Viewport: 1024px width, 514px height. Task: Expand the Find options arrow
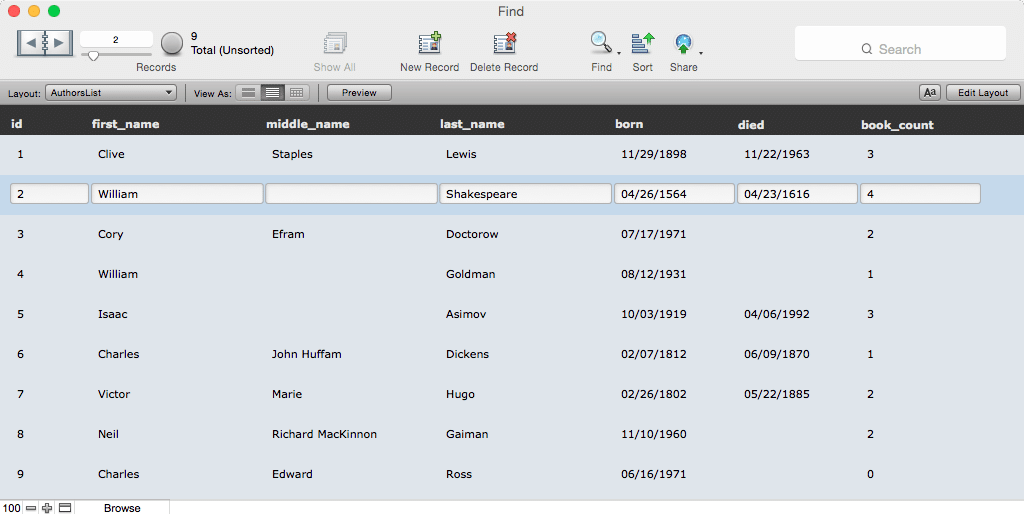618,54
